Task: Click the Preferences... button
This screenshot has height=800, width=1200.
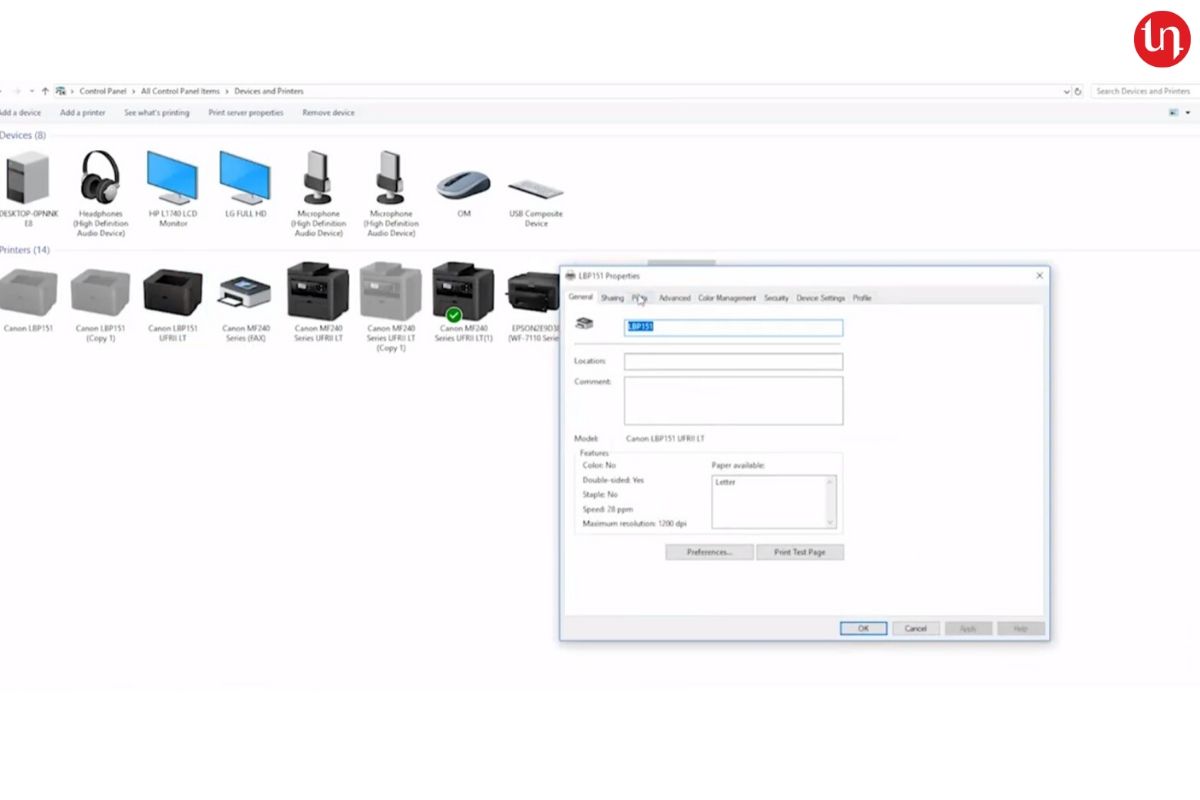Action: pyautogui.click(x=710, y=552)
